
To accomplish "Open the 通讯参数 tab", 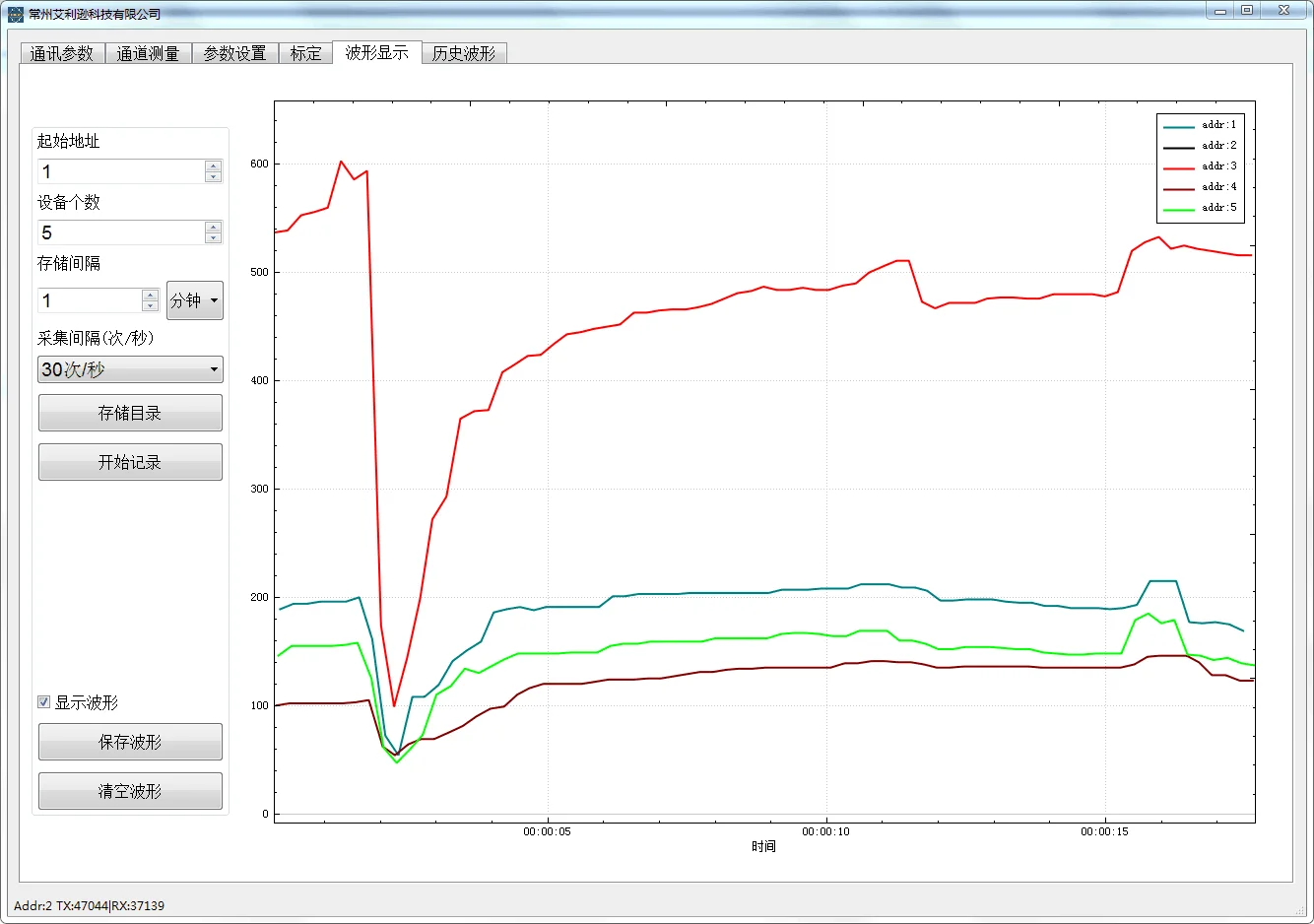I will (x=62, y=53).
